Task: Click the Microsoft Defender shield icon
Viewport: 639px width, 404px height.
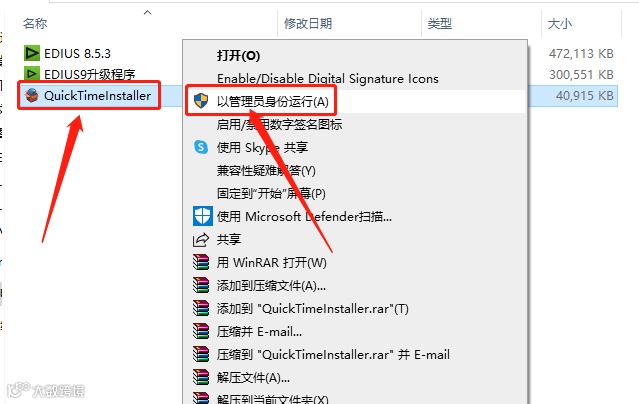Action: click(x=203, y=216)
